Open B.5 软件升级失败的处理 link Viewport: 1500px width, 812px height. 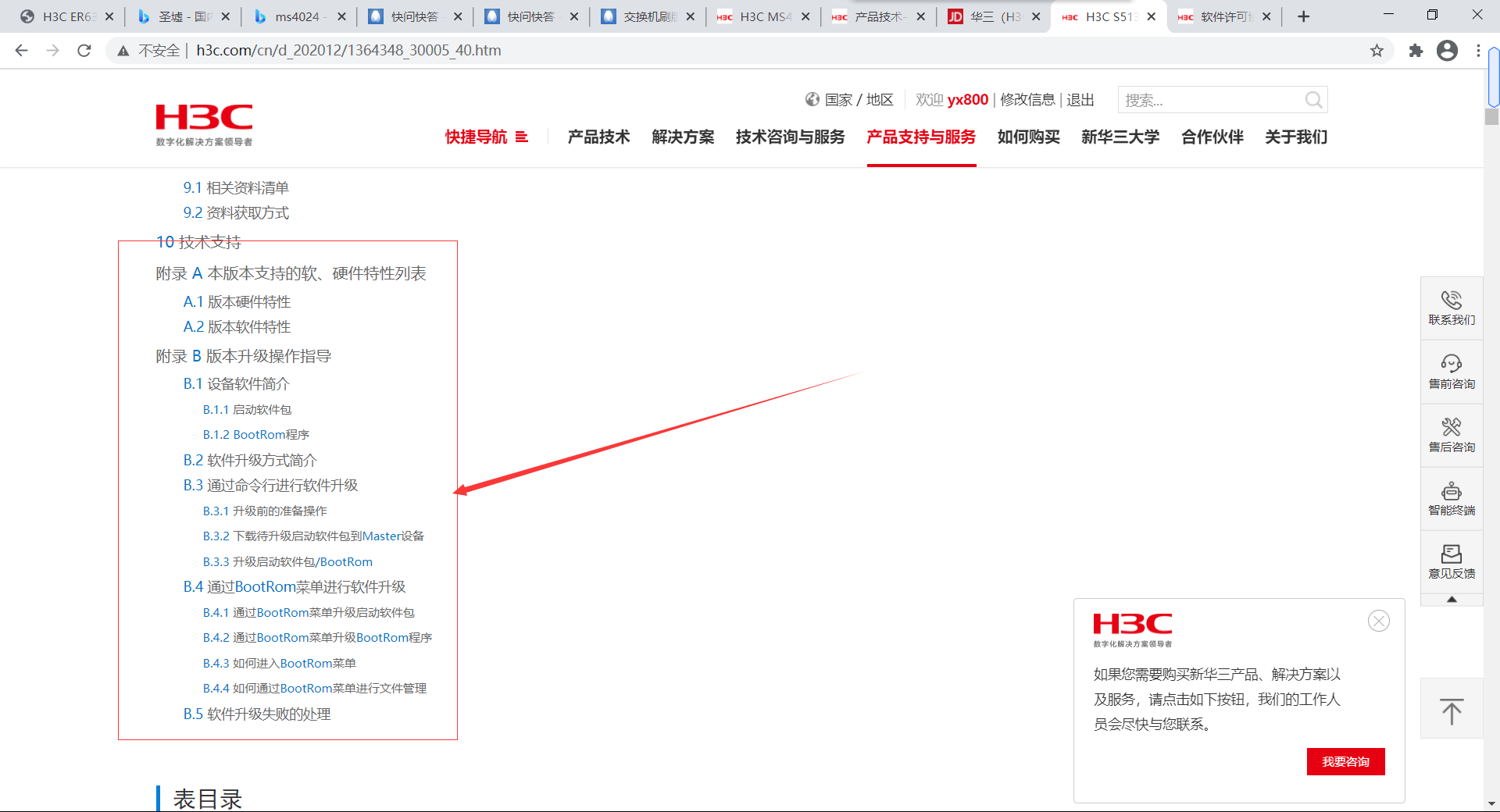click(x=257, y=714)
